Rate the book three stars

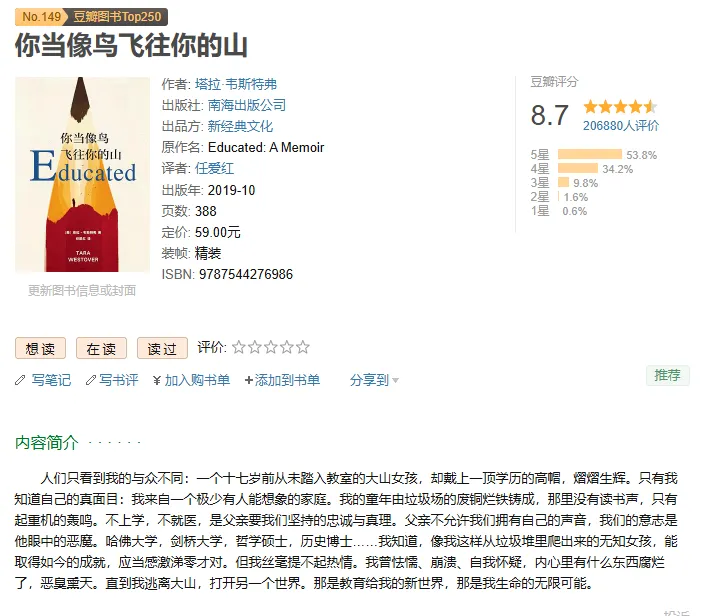coord(271,347)
